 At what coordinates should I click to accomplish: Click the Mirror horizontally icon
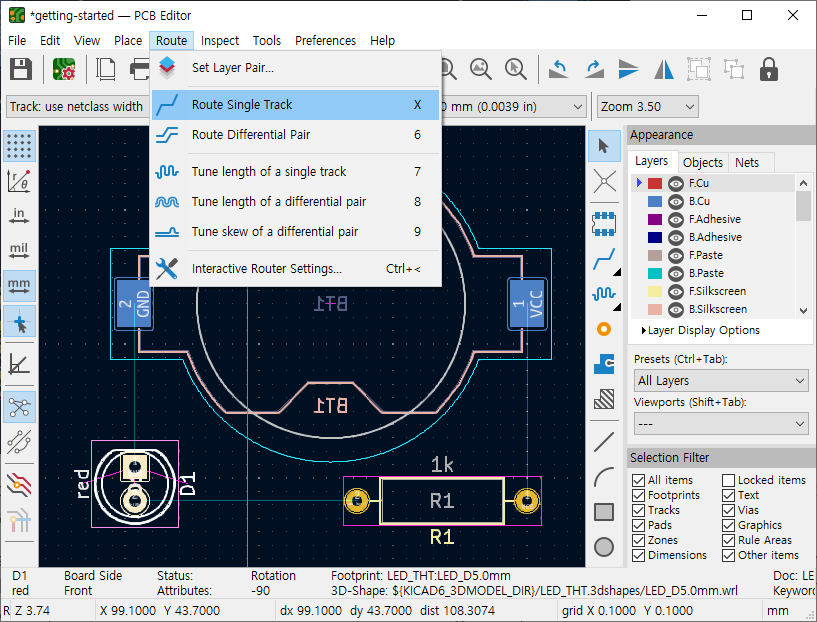point(664,69)
